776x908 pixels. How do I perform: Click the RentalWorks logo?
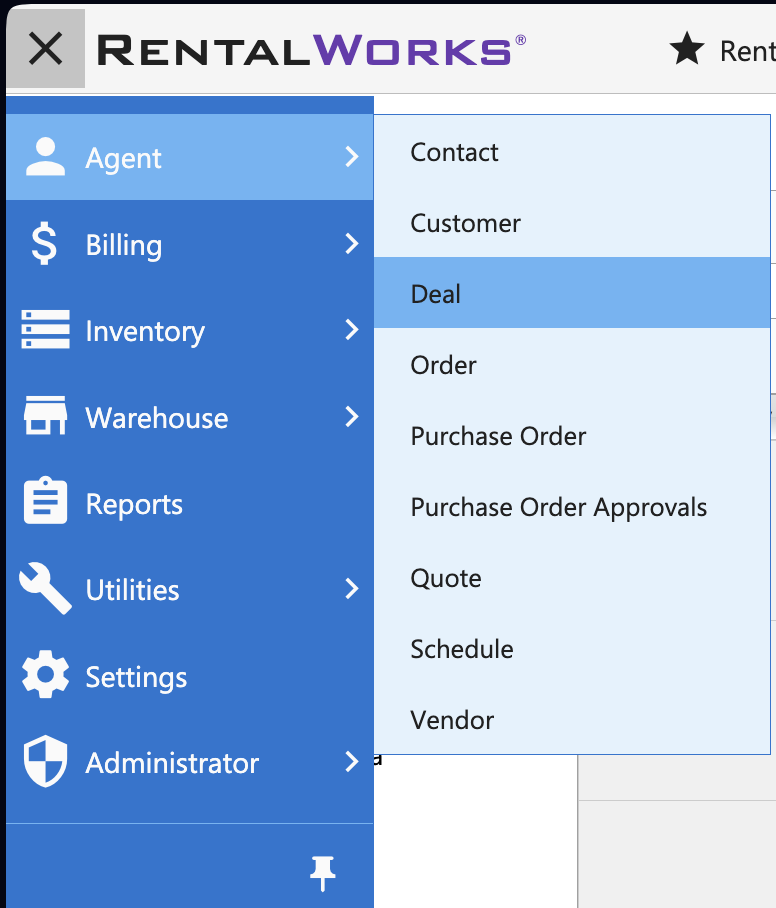tap(312, 50)
